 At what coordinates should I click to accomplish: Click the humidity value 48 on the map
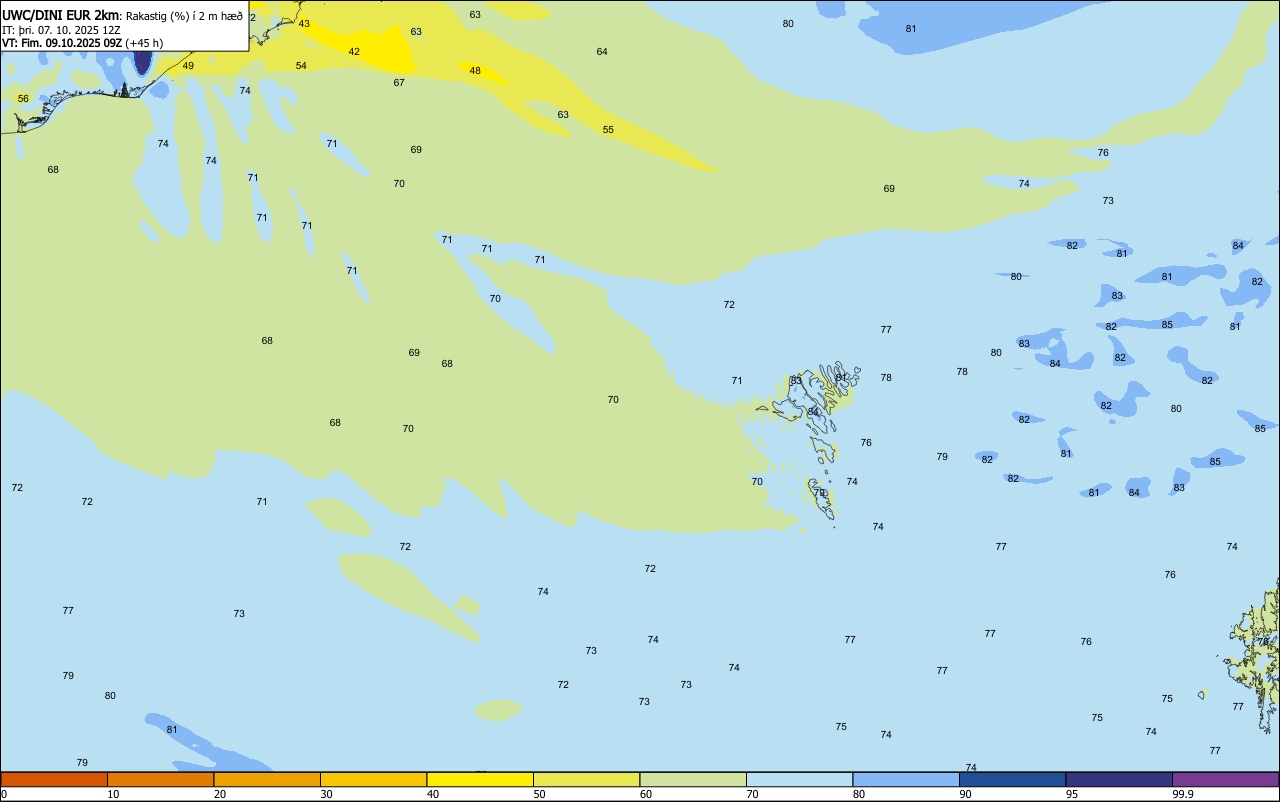click(475, 71)
